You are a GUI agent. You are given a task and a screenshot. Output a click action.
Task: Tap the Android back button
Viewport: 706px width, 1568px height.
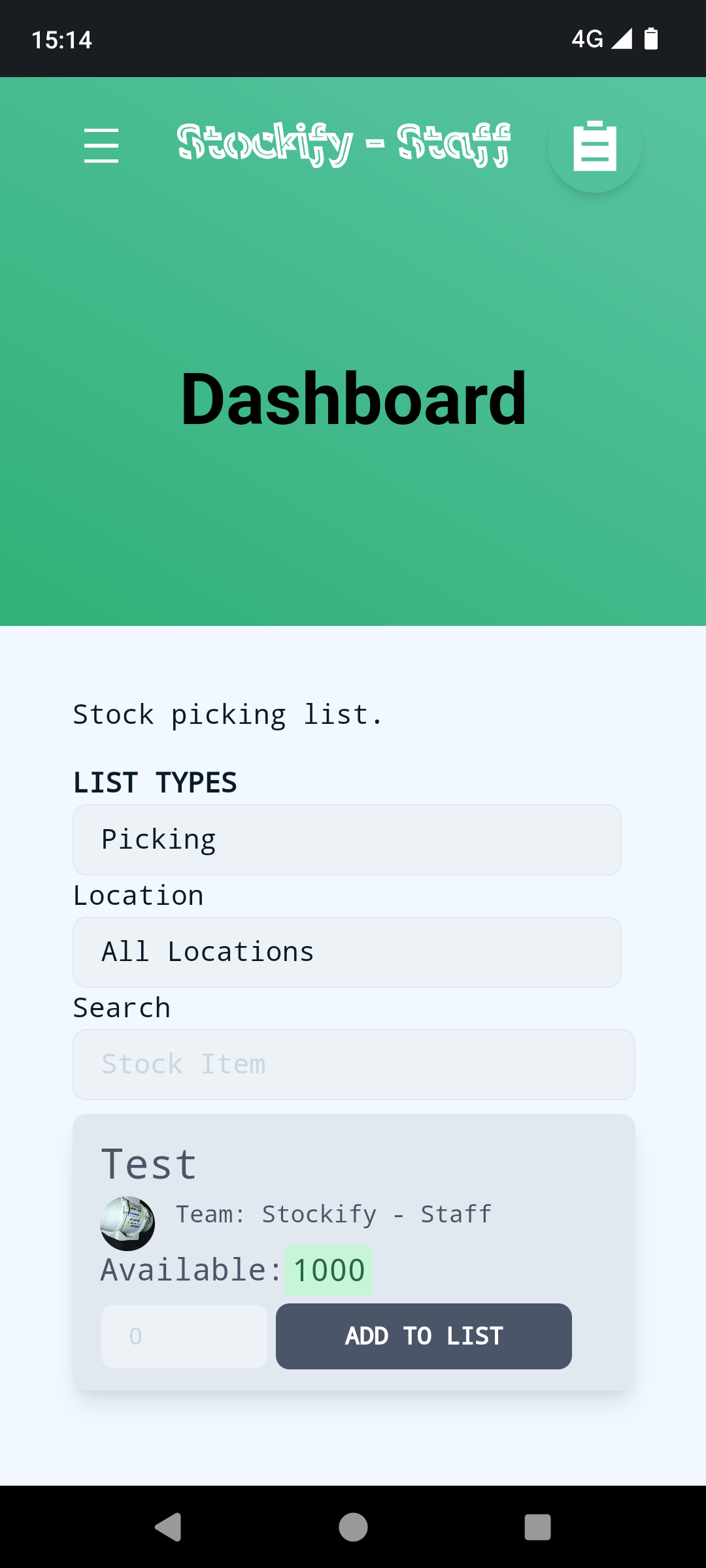169,1527
